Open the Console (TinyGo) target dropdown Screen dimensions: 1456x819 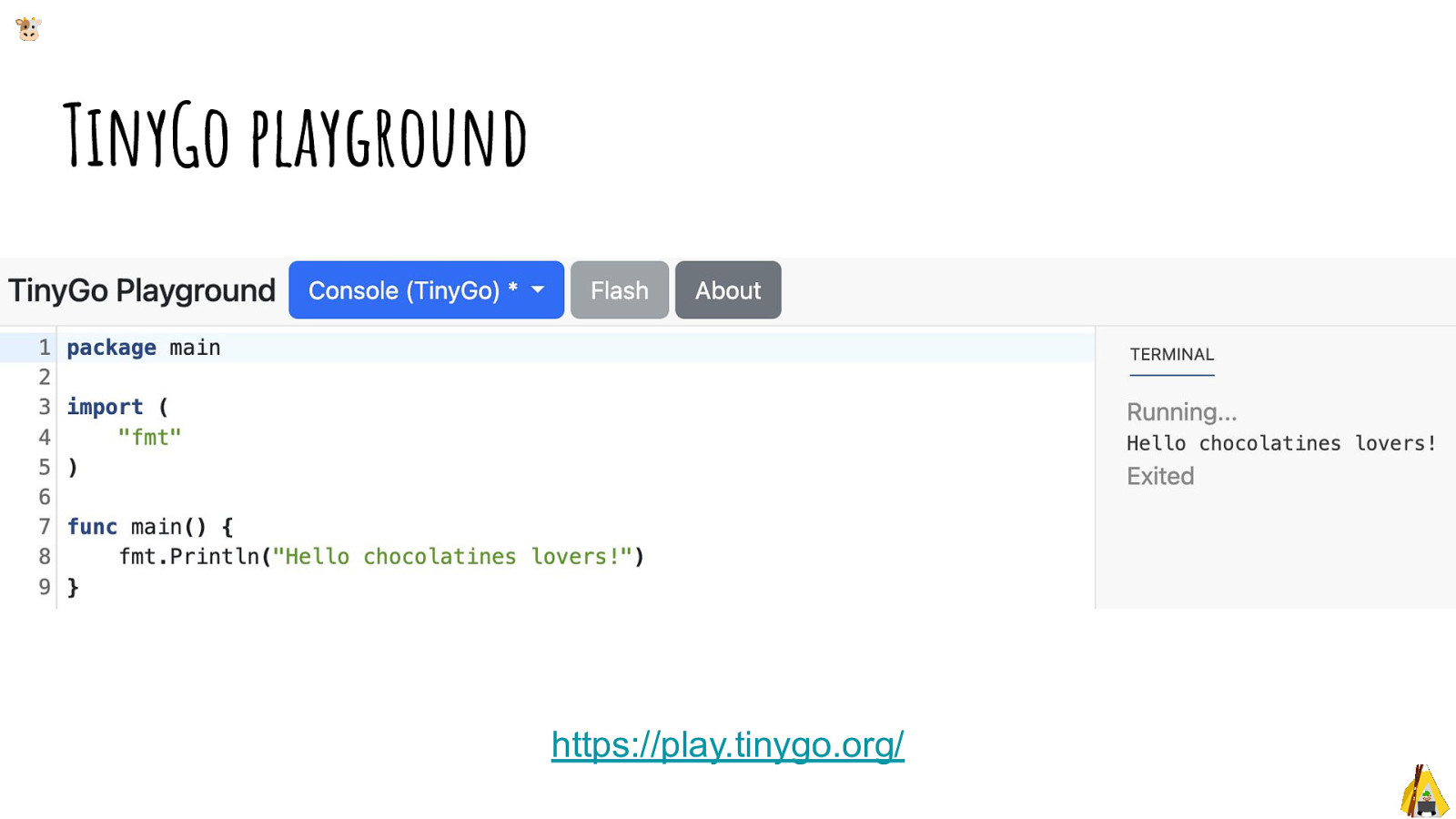point(426,290)
